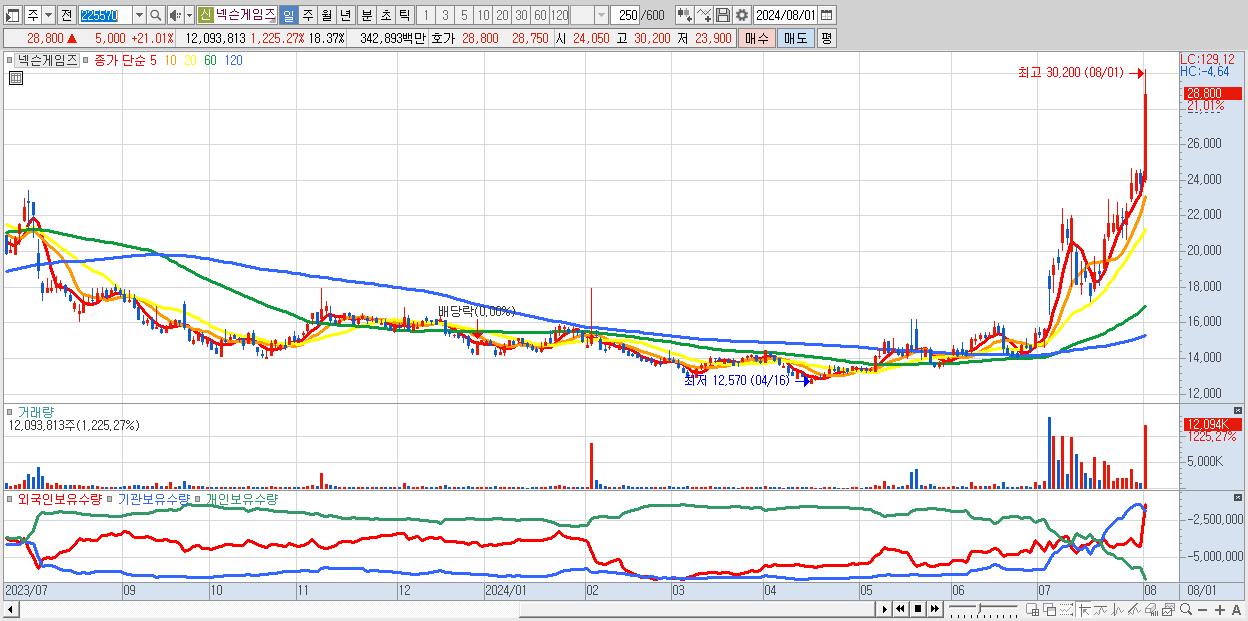The width and height of the screenshot is (1248, 621).
Task: Click the red 매수 buy button
Action: click(x=757, y=38)
